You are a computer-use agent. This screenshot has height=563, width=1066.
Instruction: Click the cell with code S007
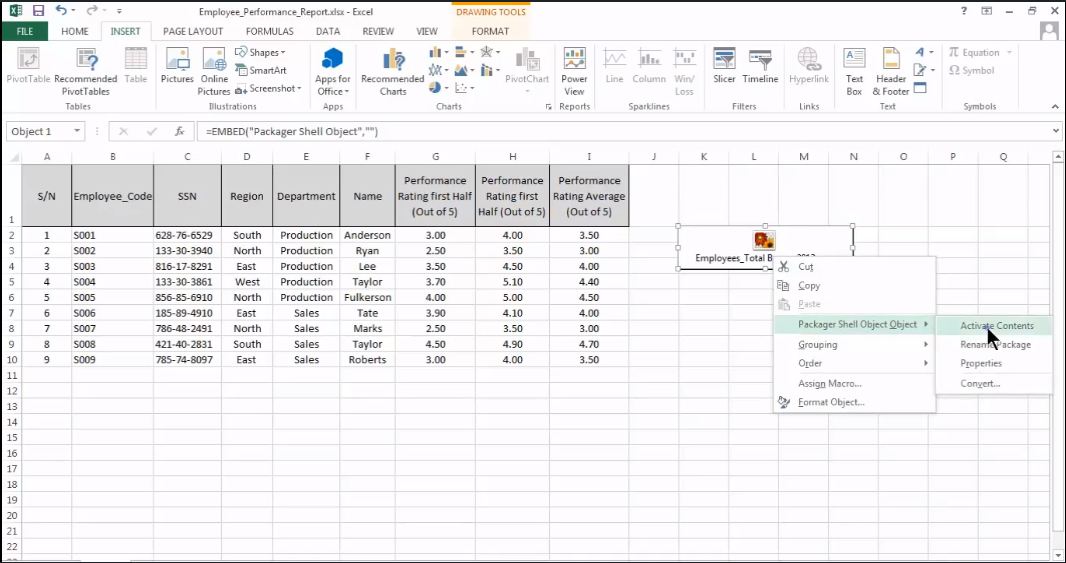tap(112, 329)
